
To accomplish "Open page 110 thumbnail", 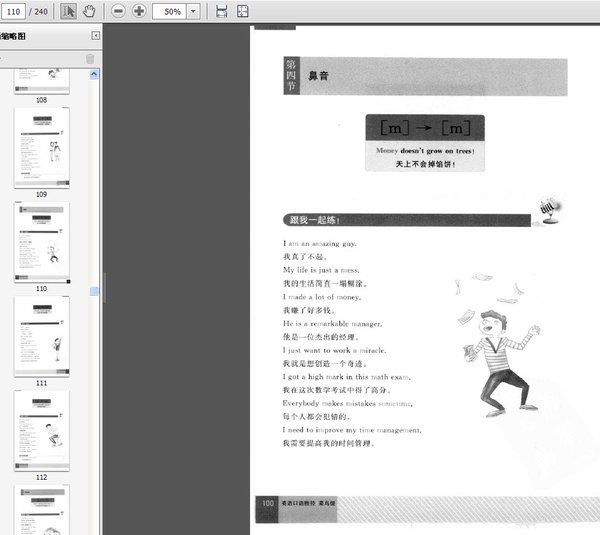I will click(42, 242).
